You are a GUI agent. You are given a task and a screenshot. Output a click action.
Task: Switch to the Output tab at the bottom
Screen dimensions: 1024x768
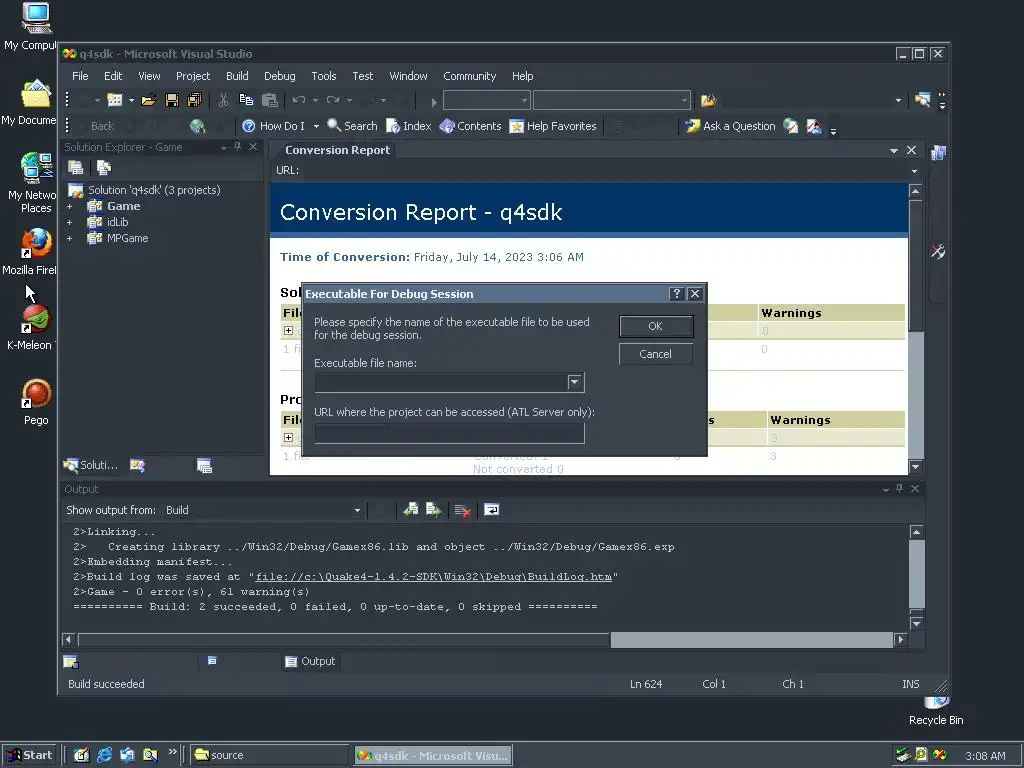click(311, 661)
